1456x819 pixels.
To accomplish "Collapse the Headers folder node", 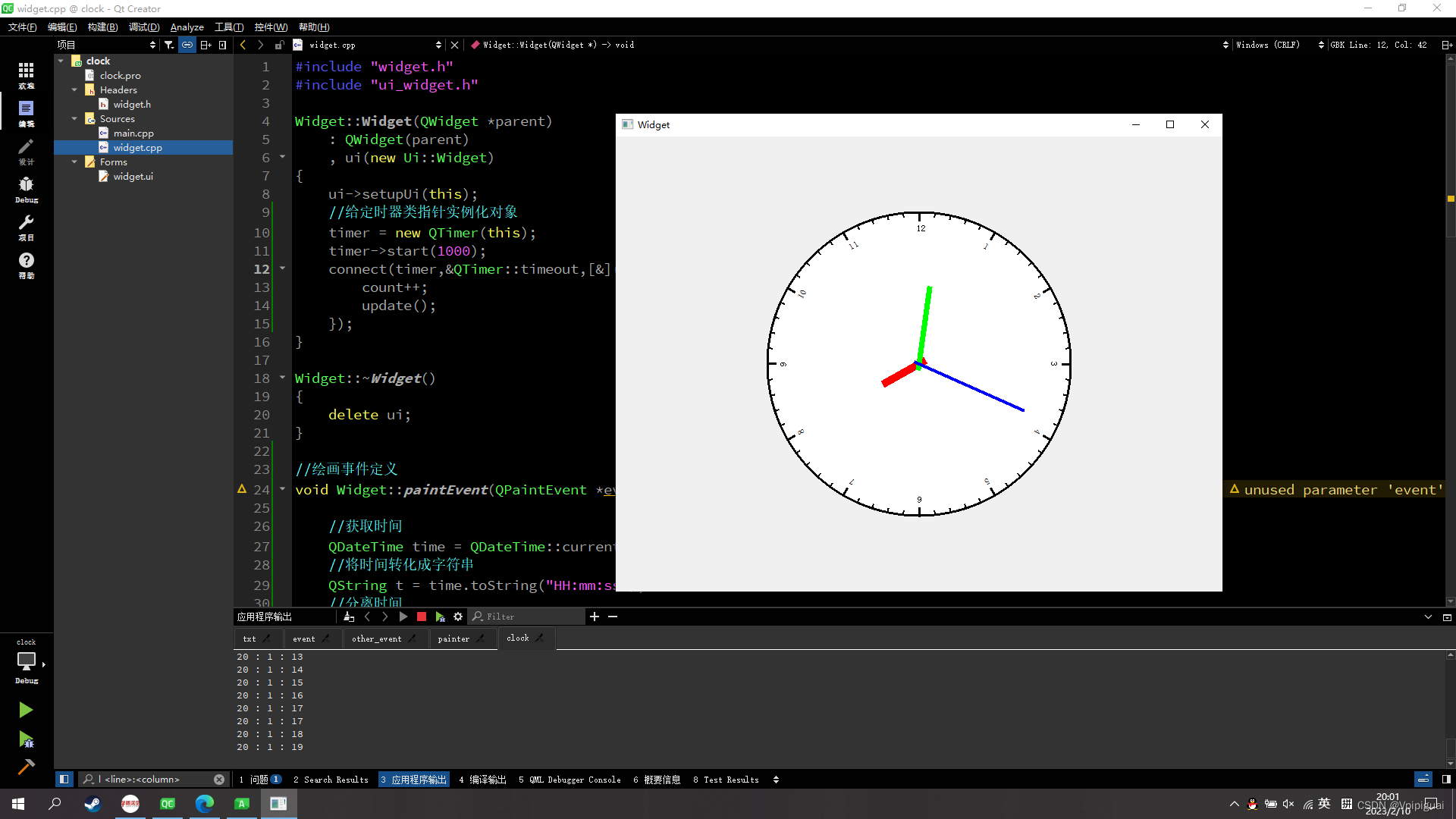I will (x=74, y=90).
